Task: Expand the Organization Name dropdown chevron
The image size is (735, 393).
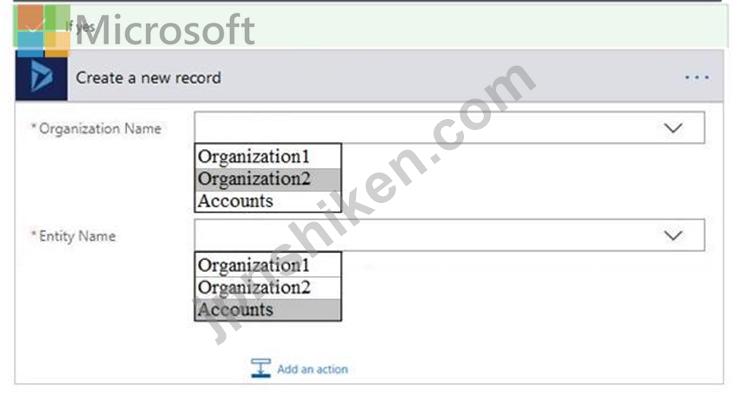Action: click(673, 128)
